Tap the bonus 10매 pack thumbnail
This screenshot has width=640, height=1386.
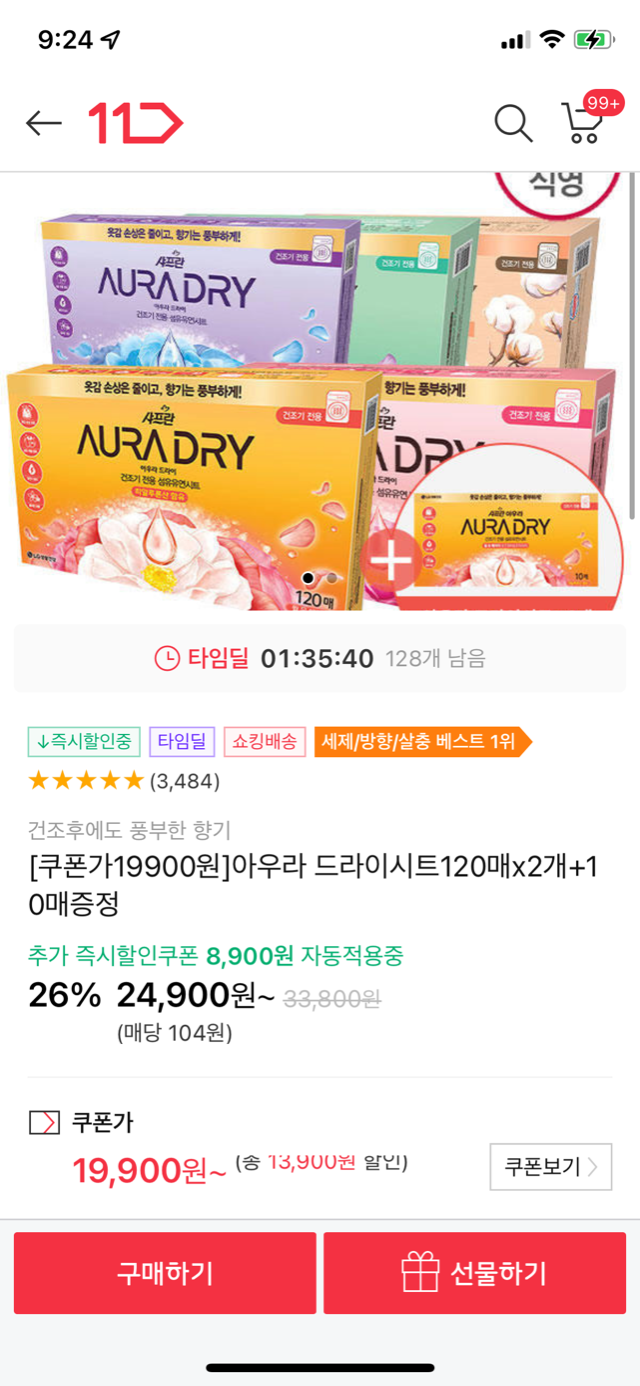point(508,528)
